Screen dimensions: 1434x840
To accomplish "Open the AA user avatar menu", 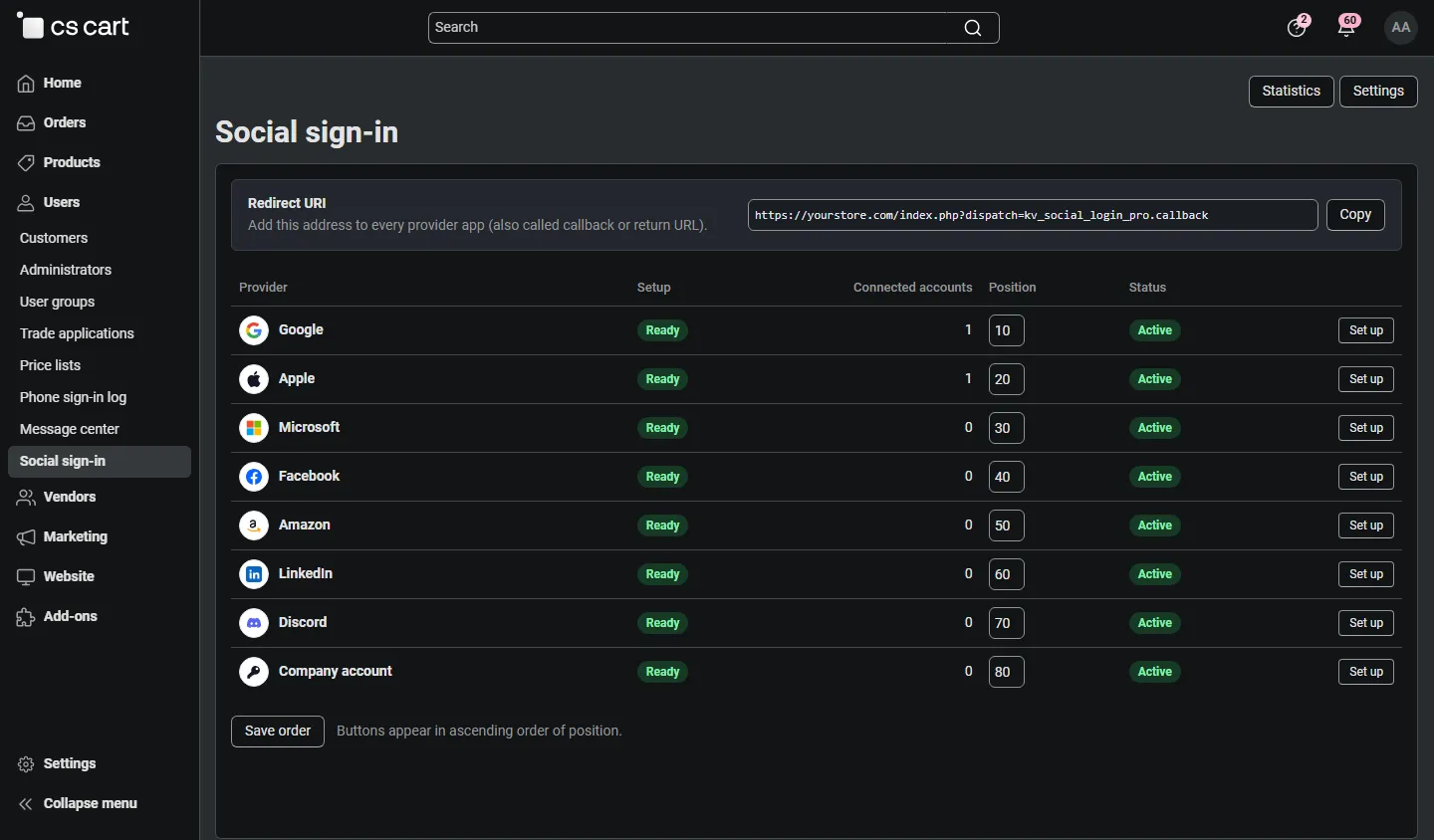I will coord(1401,27).
